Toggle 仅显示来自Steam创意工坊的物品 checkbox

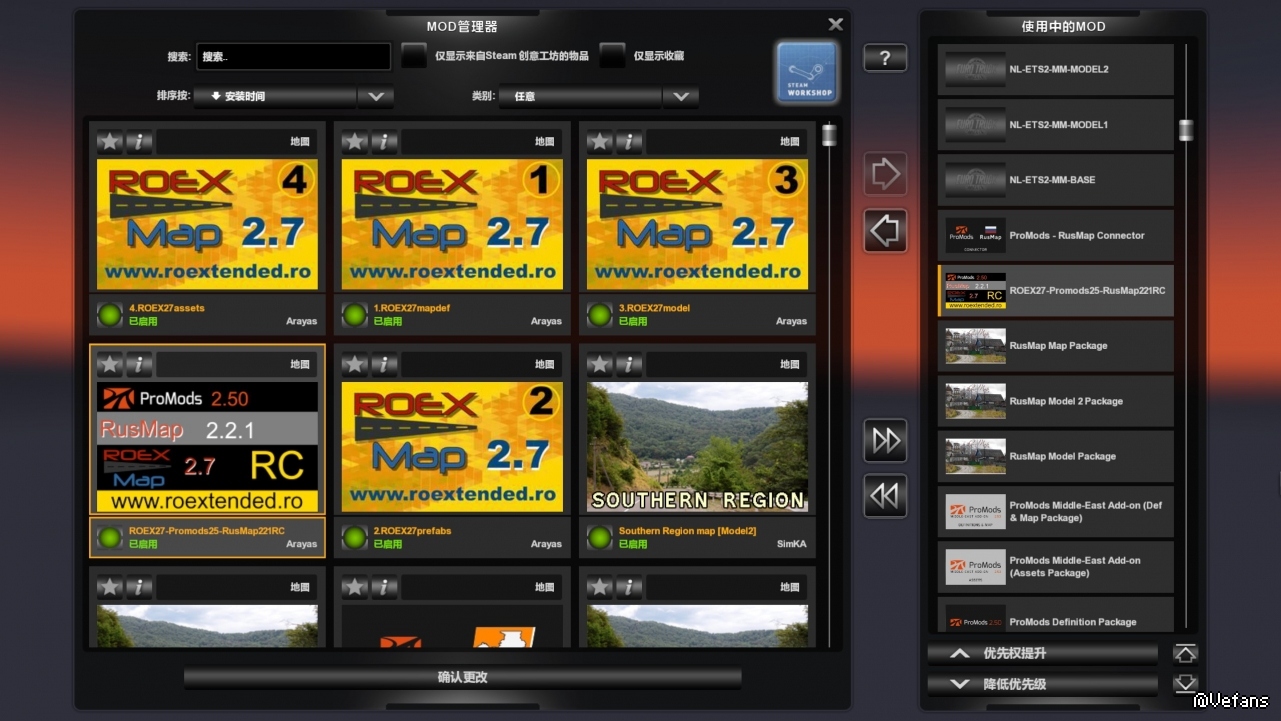pos(414,56)
